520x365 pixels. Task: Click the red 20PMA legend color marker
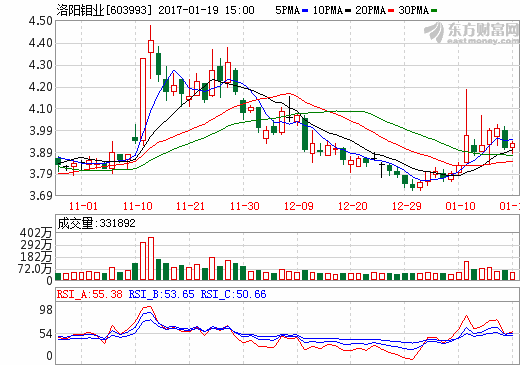click(391, 11)
